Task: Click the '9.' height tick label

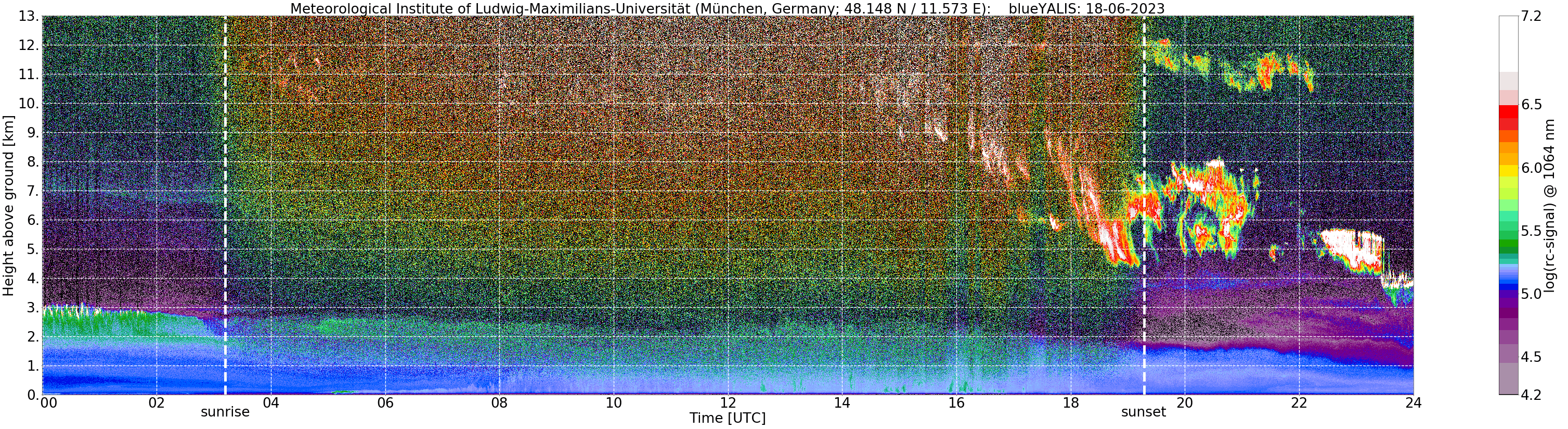Action: click(x=32, y=133)
